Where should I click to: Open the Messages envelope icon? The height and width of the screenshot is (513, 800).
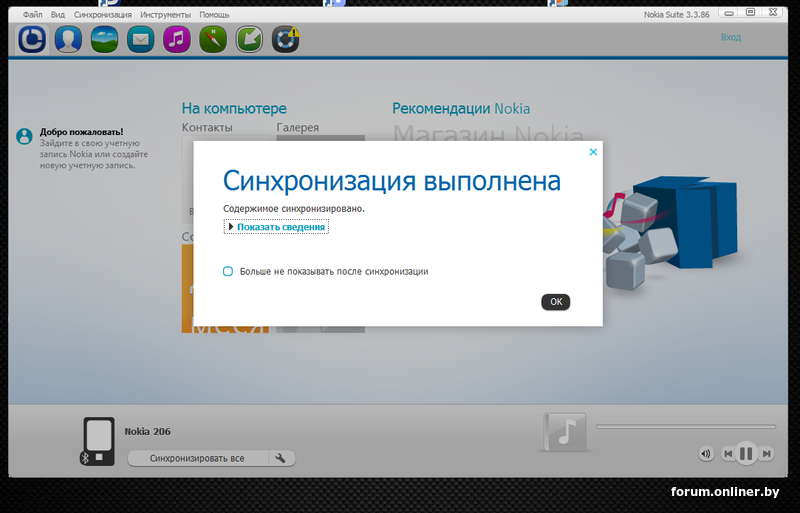(141, 39)
